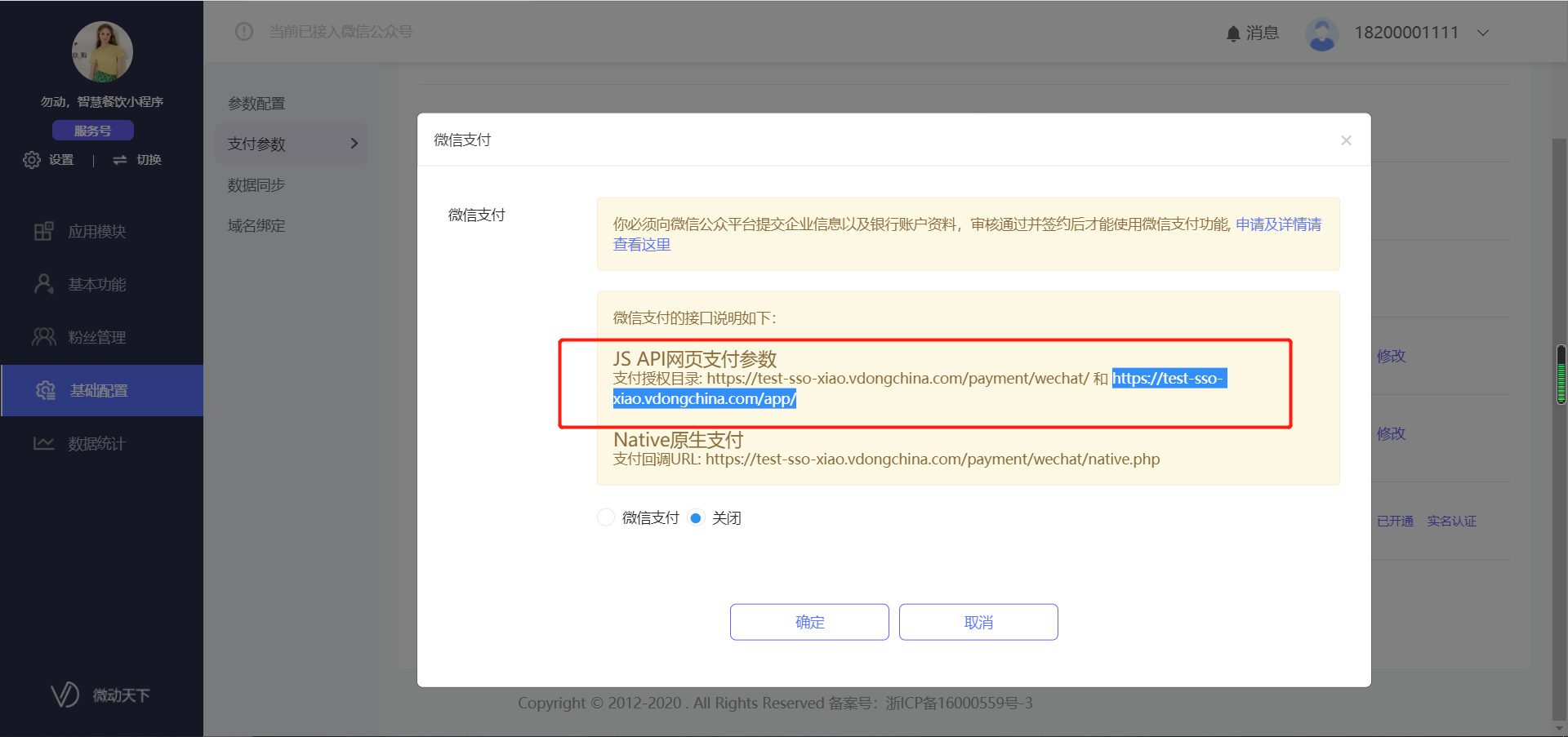The width and height of the screenshot is (1568, 737).
Task: Click the 确定 button
Action: tap(809, 622)
